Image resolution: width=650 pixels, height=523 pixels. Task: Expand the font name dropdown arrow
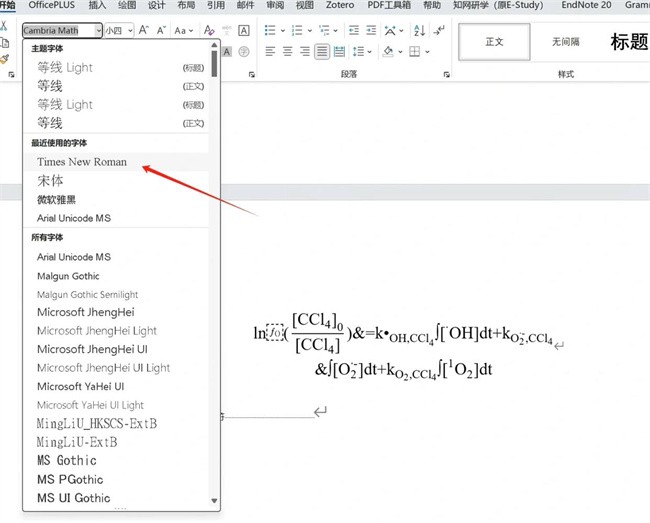(x=98, y=31)
